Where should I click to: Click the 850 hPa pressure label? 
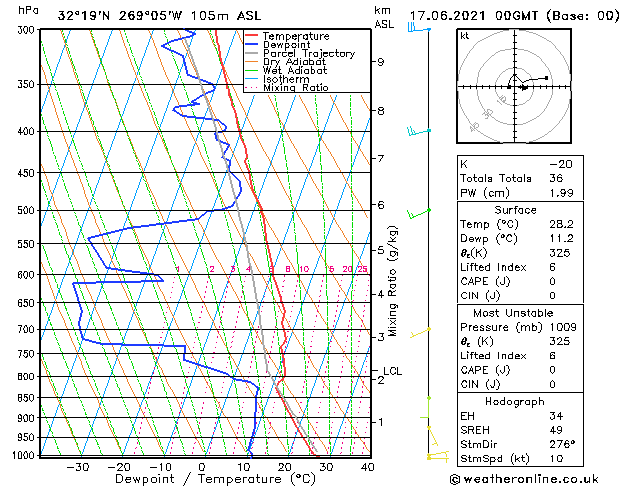click(x=28, y=398)
